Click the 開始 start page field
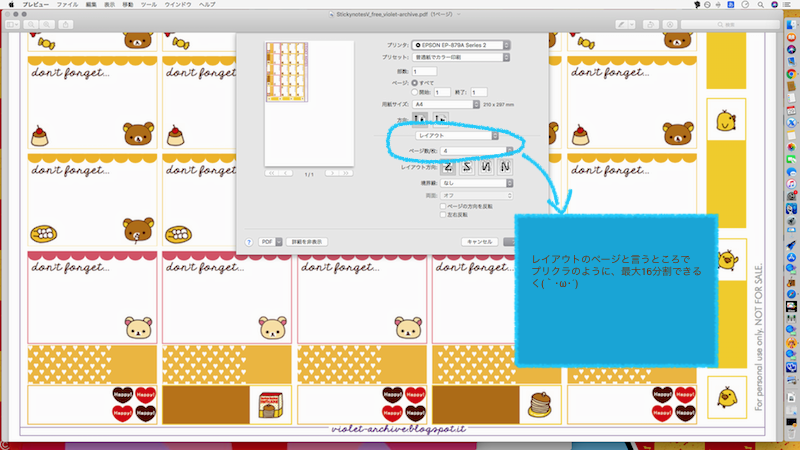The width and height of the screenshot is (800, 450). click(x=442, y=92)
